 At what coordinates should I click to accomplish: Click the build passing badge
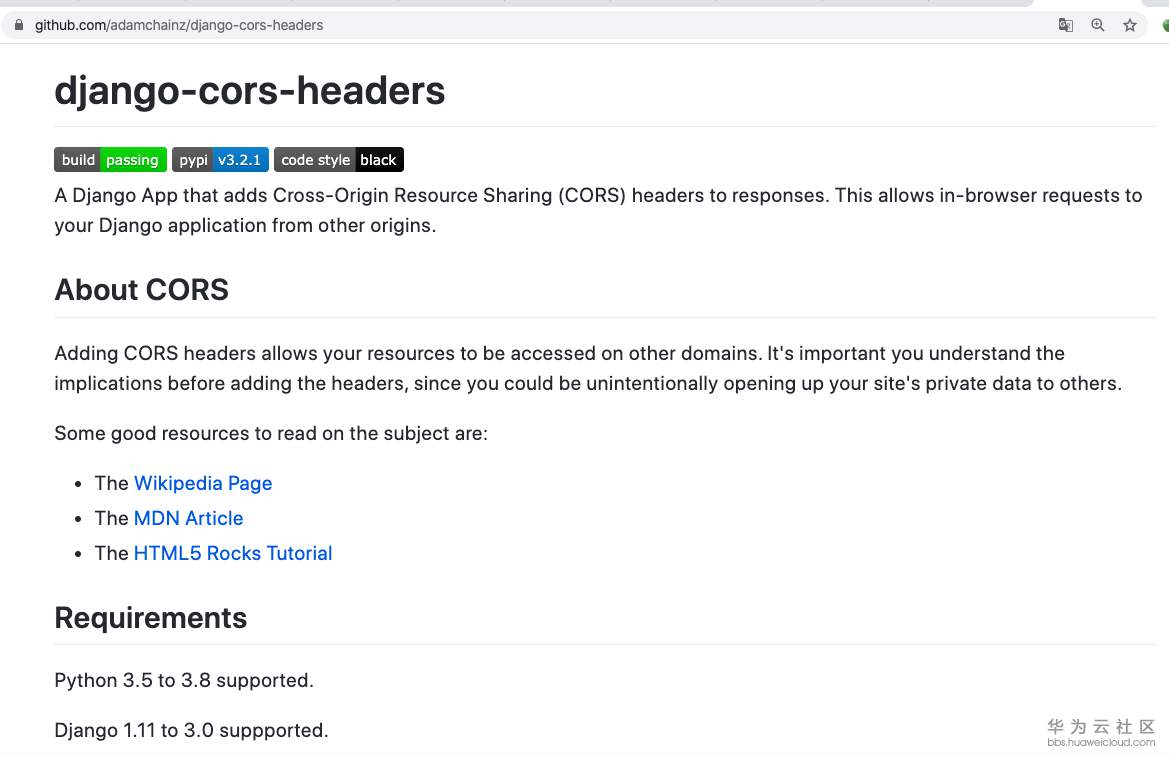[110, 160]
